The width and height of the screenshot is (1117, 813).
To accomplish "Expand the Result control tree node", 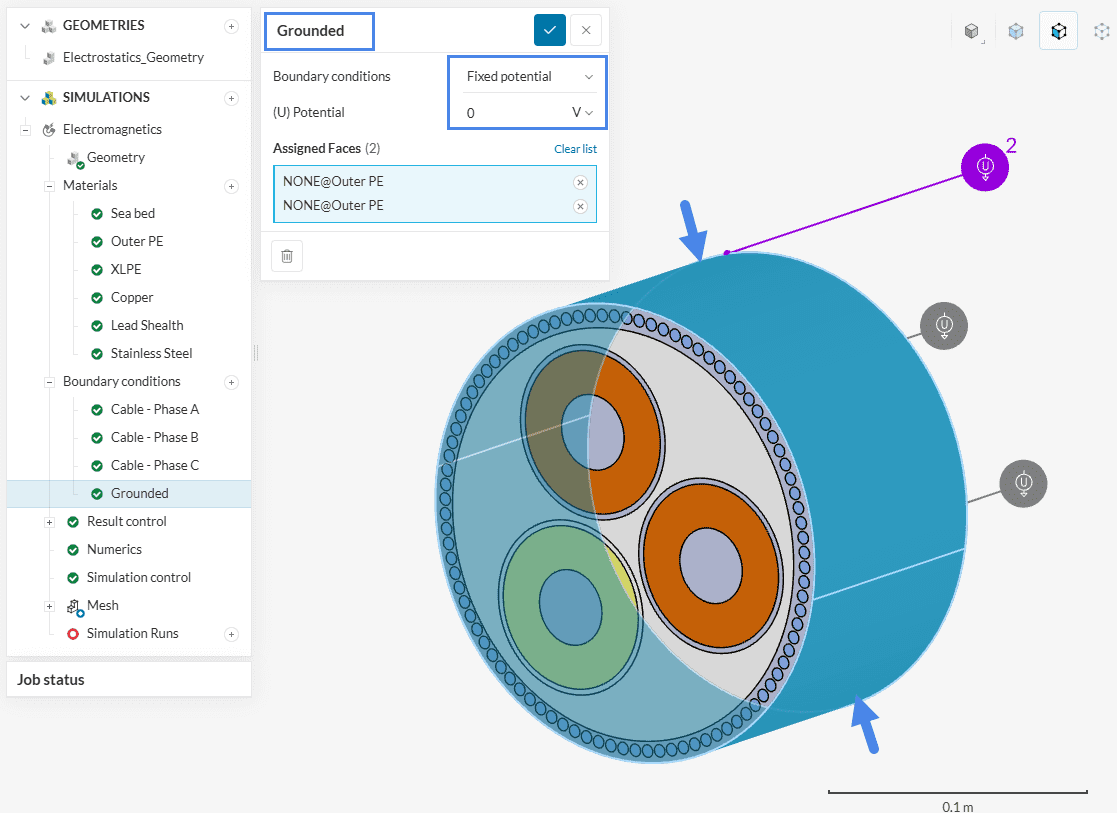I will [x=49, y=522].
